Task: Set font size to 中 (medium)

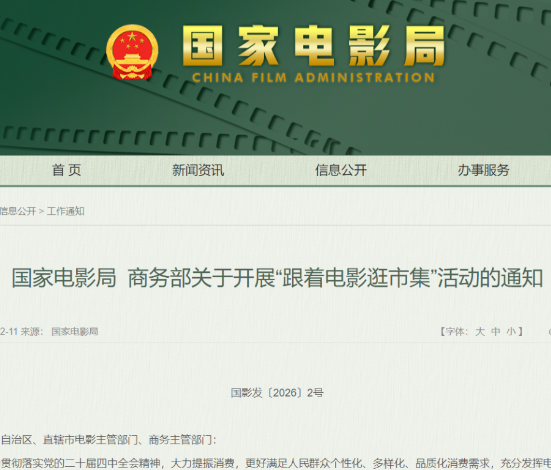Action: coord(495,331)
